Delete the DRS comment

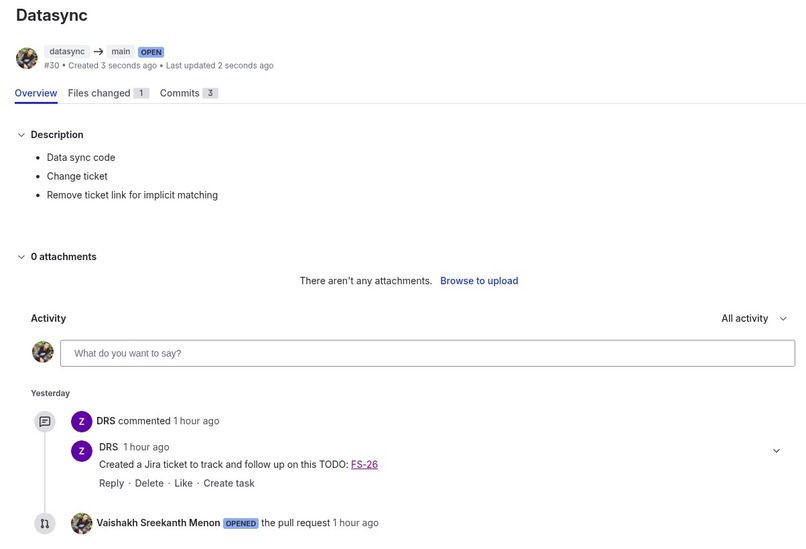(x=149, y=483)
